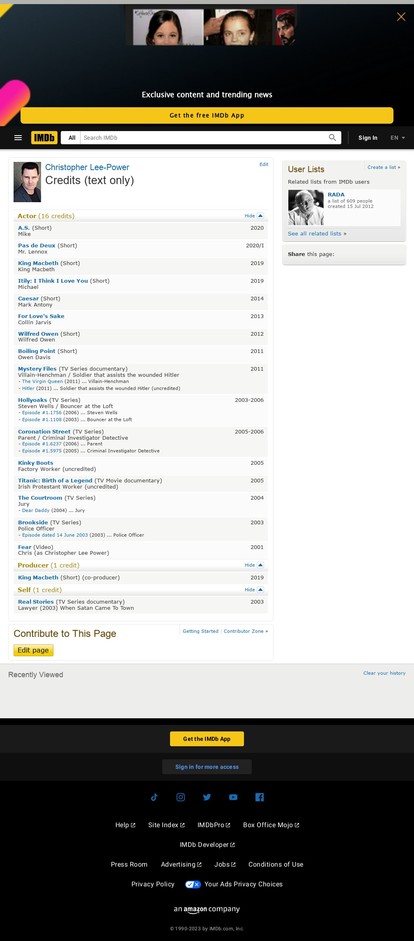Viewport: 414px width, 941px height.
Task: Click the IMDb logo home icon
Action: (44, 137)
